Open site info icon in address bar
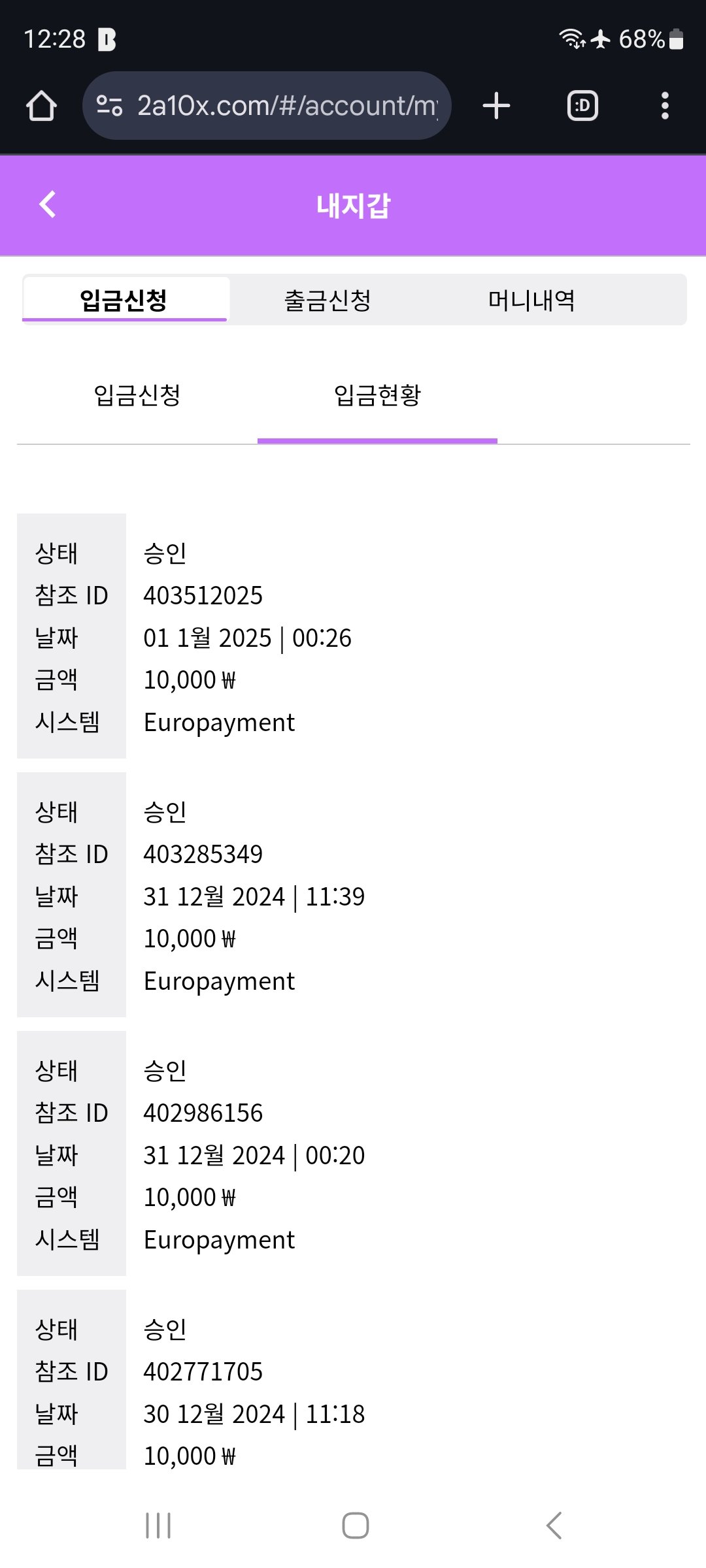The height and width of the screenshot is (1568, 706). pyautogui.click(x=109, y=106)
